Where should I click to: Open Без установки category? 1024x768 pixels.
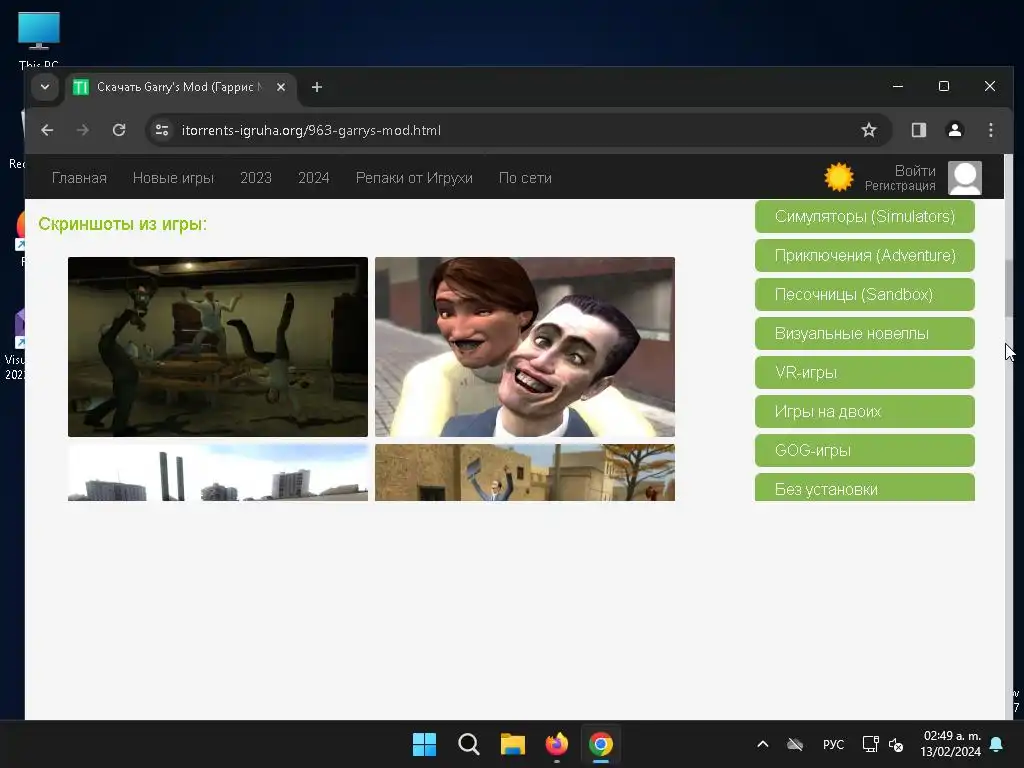coord(865,487)
